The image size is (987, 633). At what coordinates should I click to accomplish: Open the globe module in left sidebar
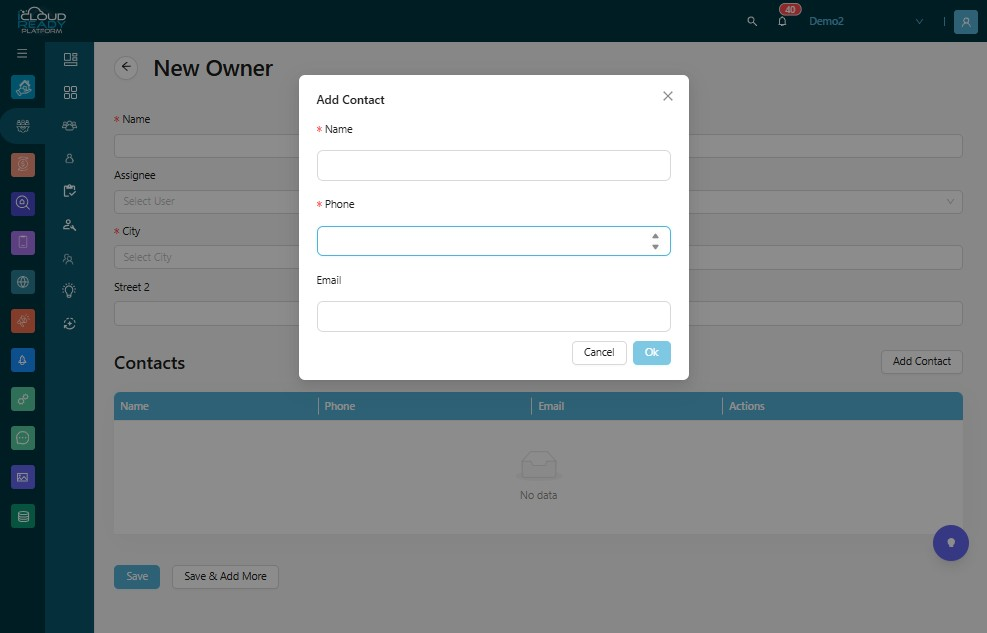tap(23, 282)
